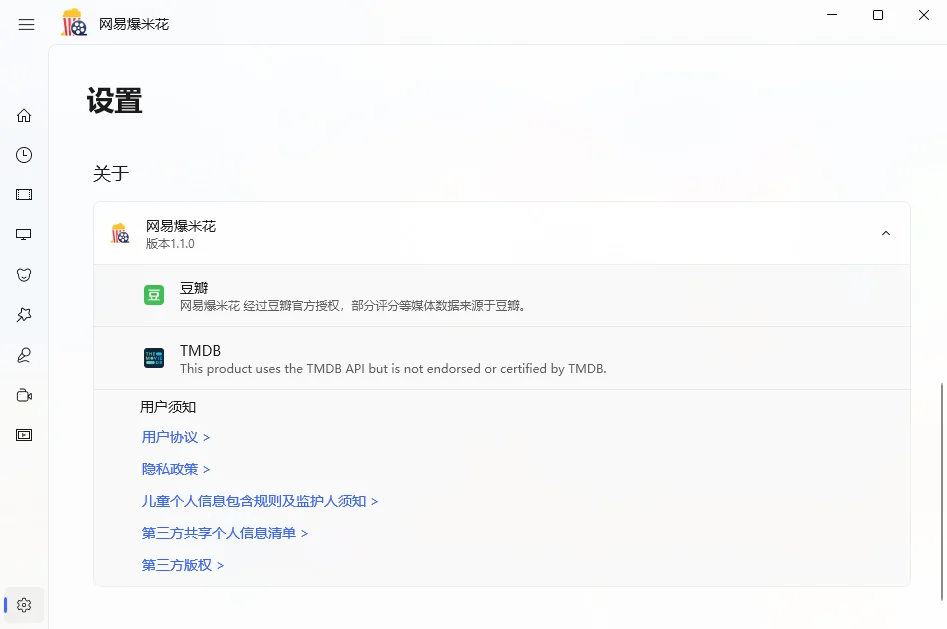This screenshot has height=629, width=947.
Task: Click the TMDB logo icon
Action: click(154, 358)
